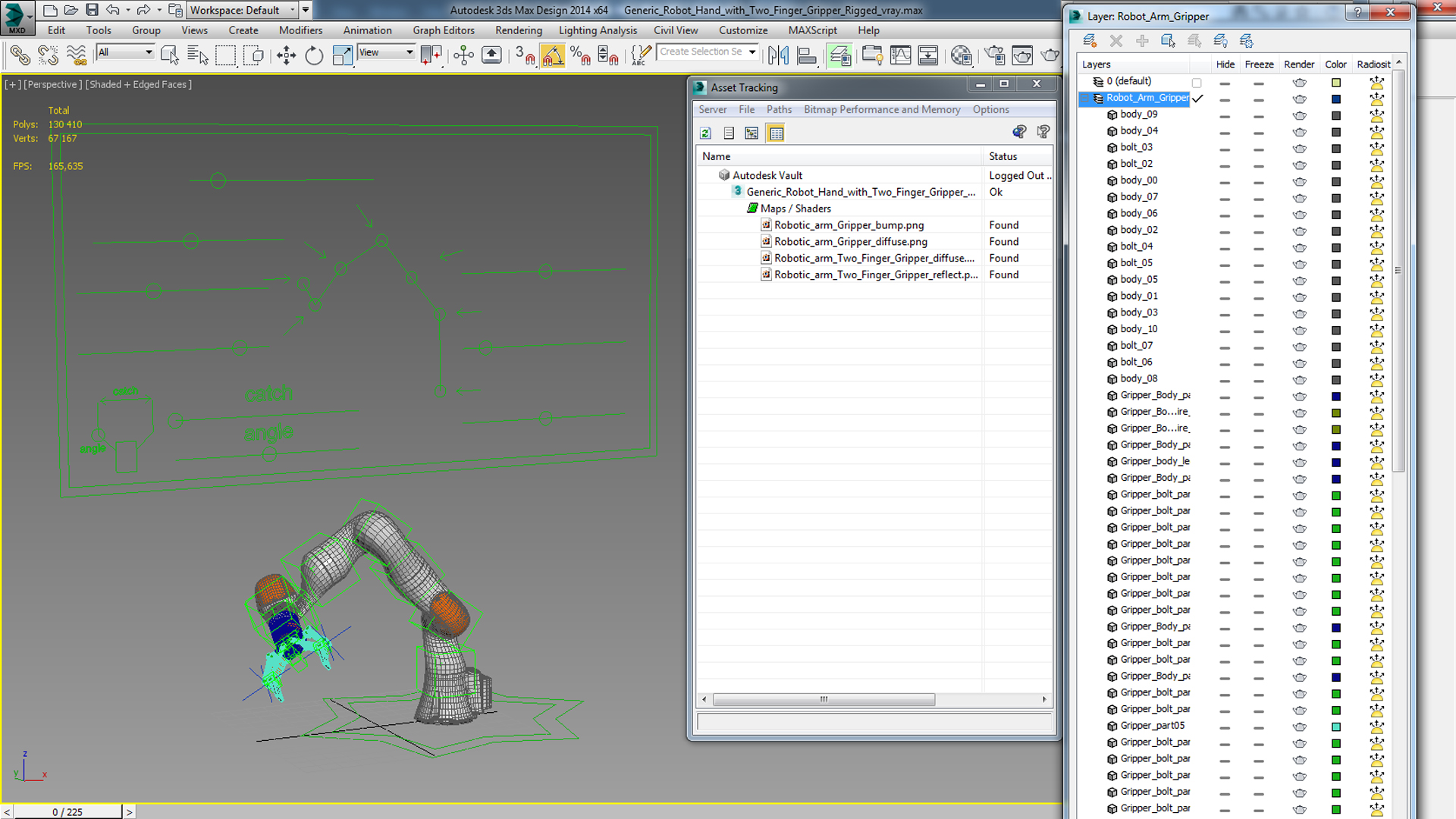Toggle Render teapot for body_00
1456x819 pixels.
[1299, 181]
